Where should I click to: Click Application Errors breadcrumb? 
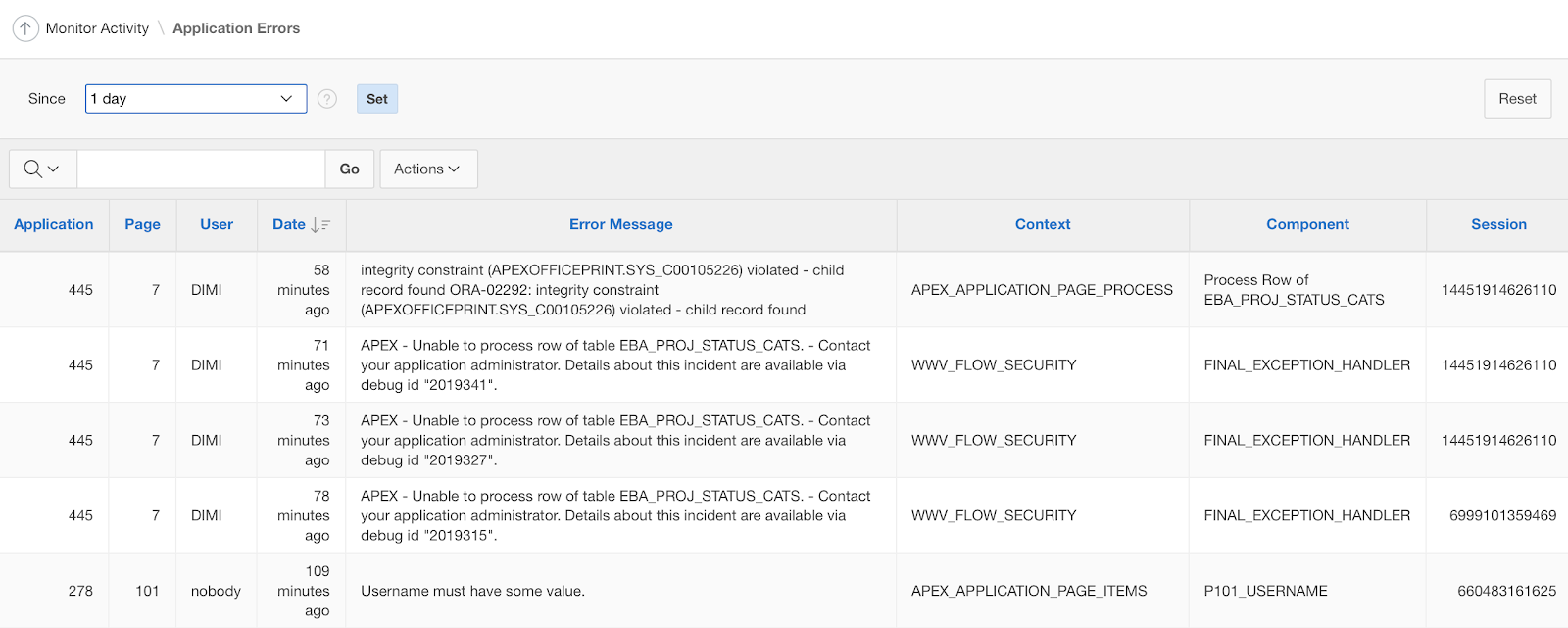236,28
